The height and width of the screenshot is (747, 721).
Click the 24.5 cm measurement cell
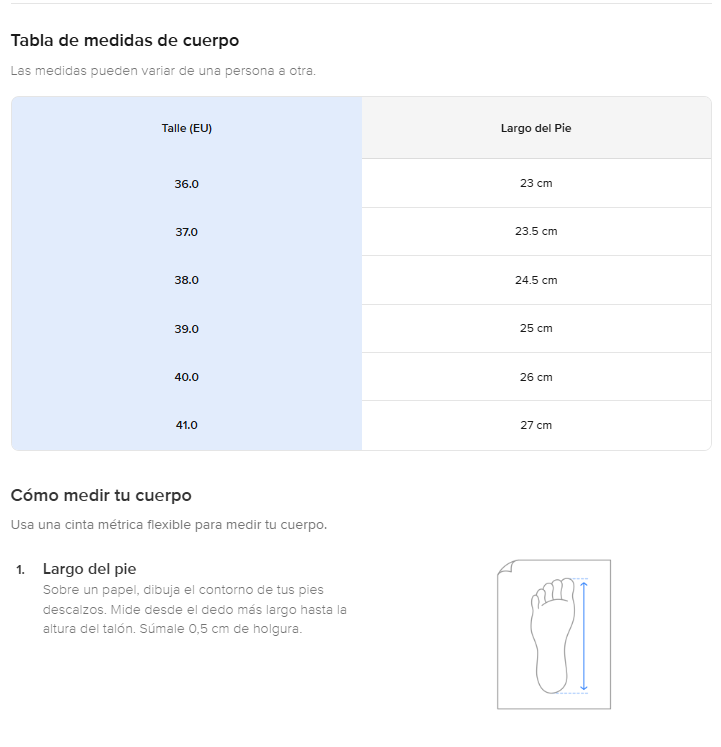coord(536,280)
